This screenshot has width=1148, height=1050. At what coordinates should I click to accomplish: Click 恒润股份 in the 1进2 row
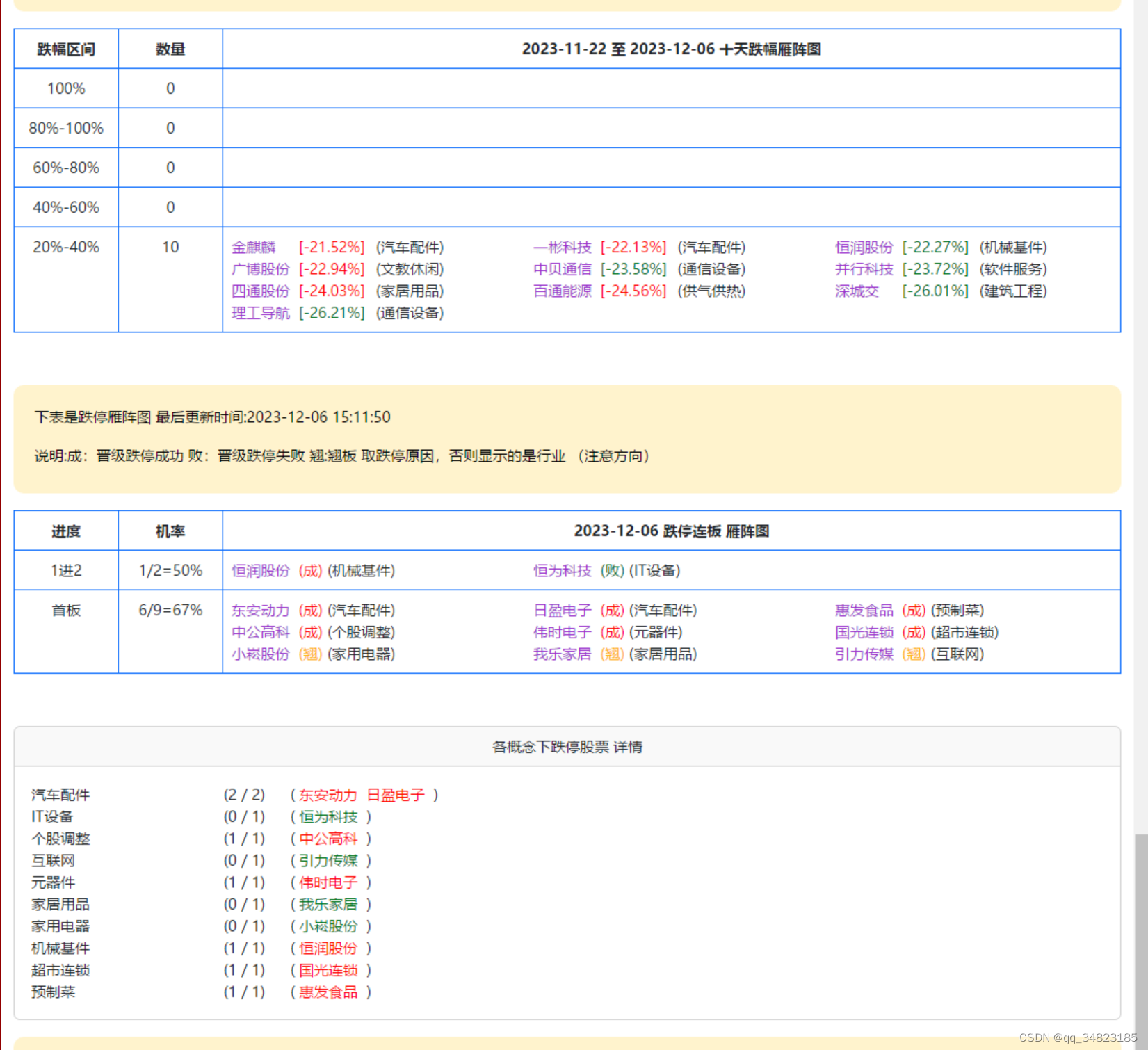(260, 571)
